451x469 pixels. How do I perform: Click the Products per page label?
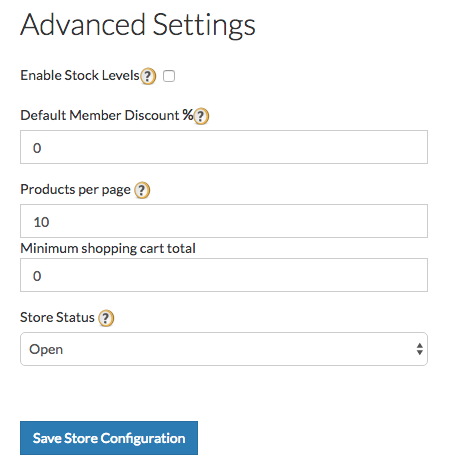75,189
